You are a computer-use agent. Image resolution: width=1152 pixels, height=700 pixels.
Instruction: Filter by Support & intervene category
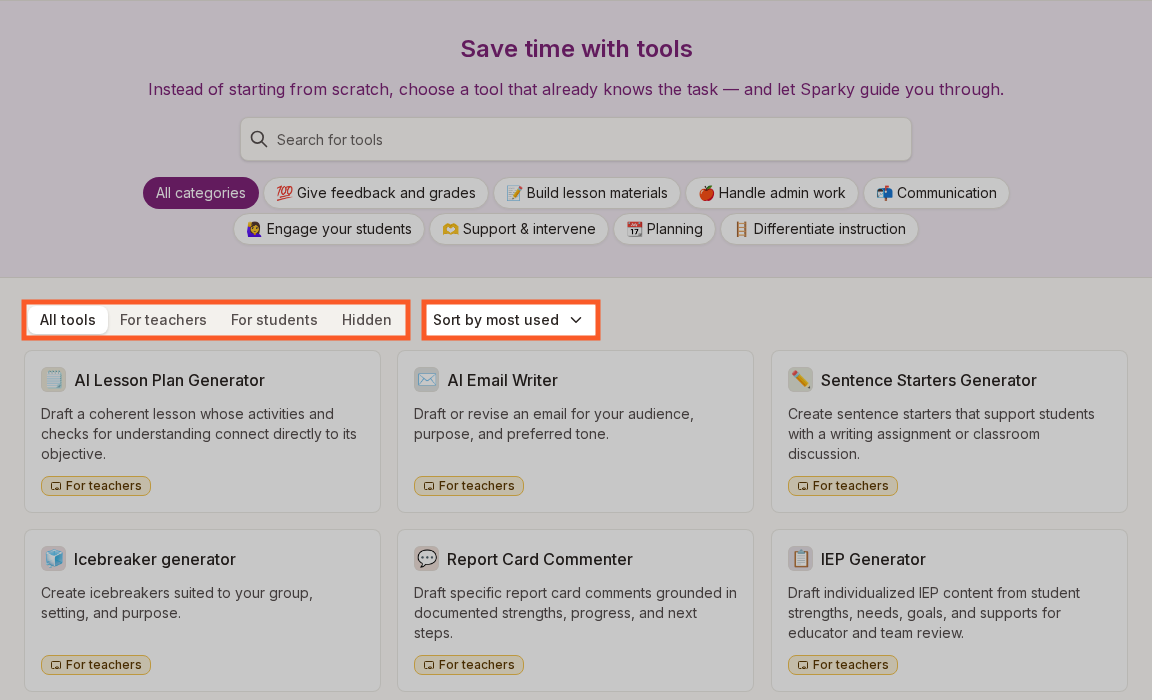[519, 229]
